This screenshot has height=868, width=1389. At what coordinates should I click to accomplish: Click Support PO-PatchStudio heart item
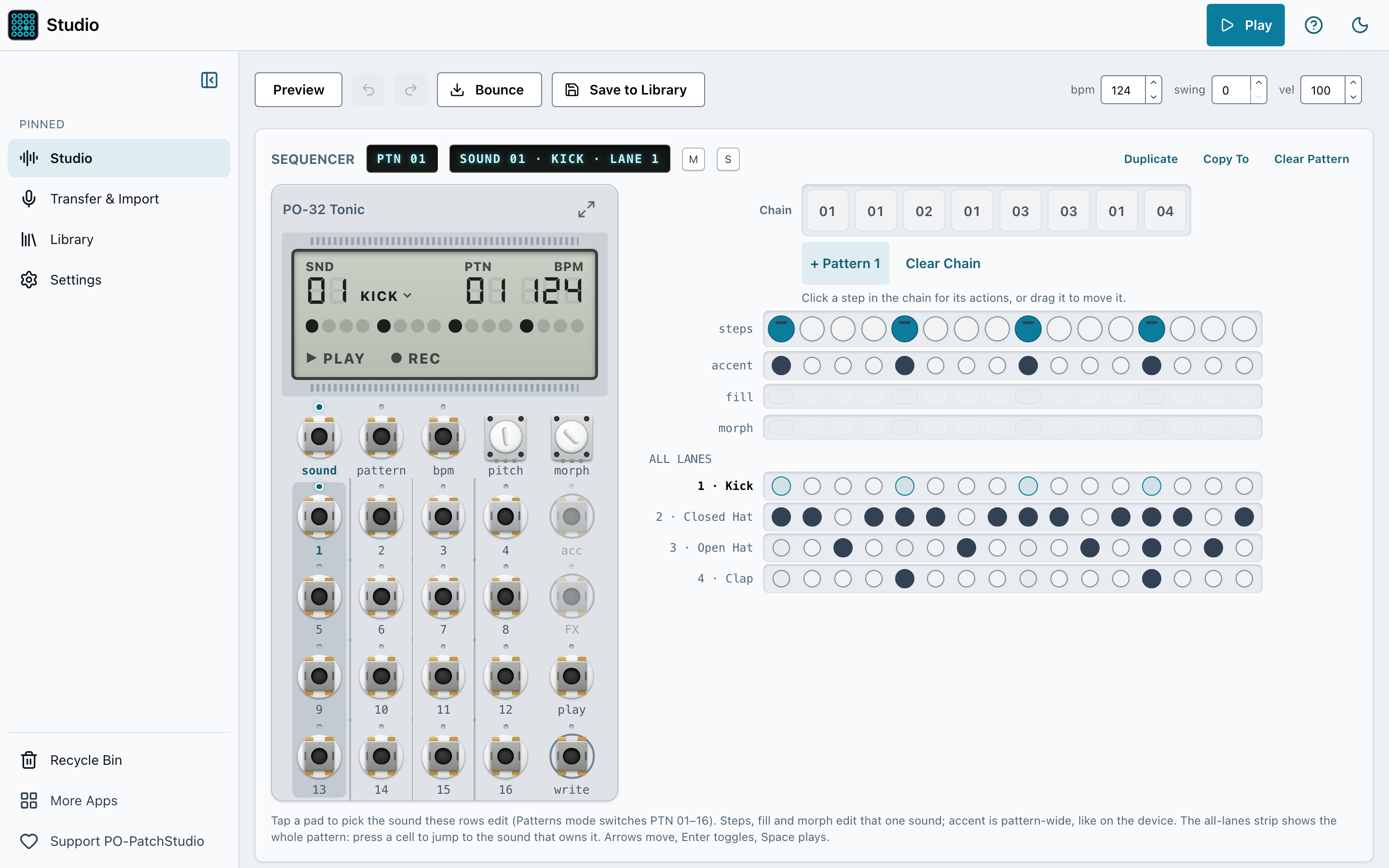tap(119, 841)
